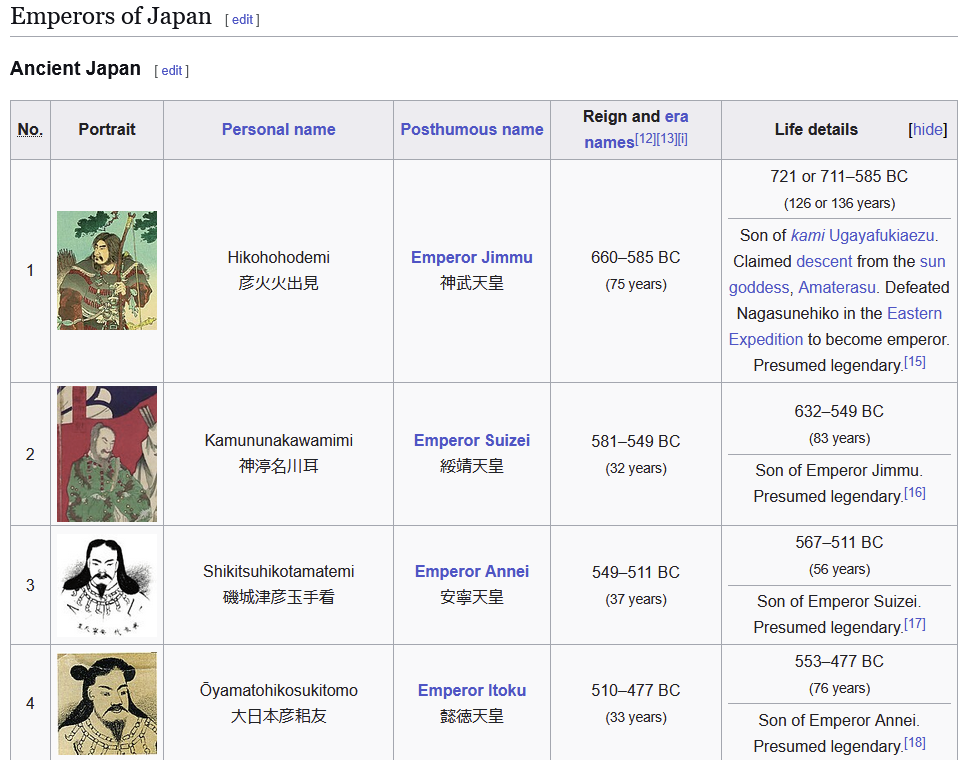This screenshot has width=976, height=760.
Task: Click the kanji 綏靖天皇 under Emperor Suizei
Action: click(472, 466)
